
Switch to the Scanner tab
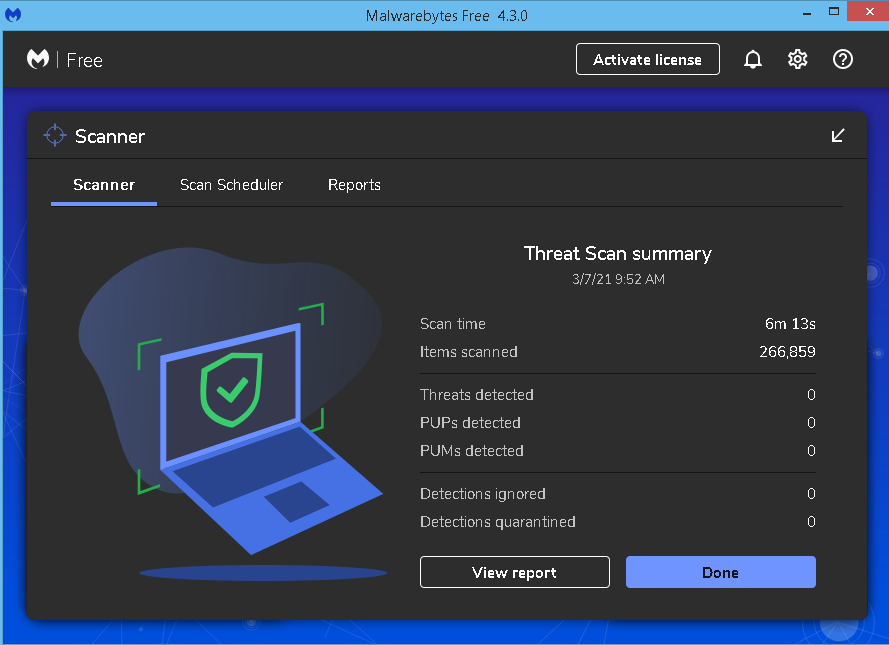(104, 185)
